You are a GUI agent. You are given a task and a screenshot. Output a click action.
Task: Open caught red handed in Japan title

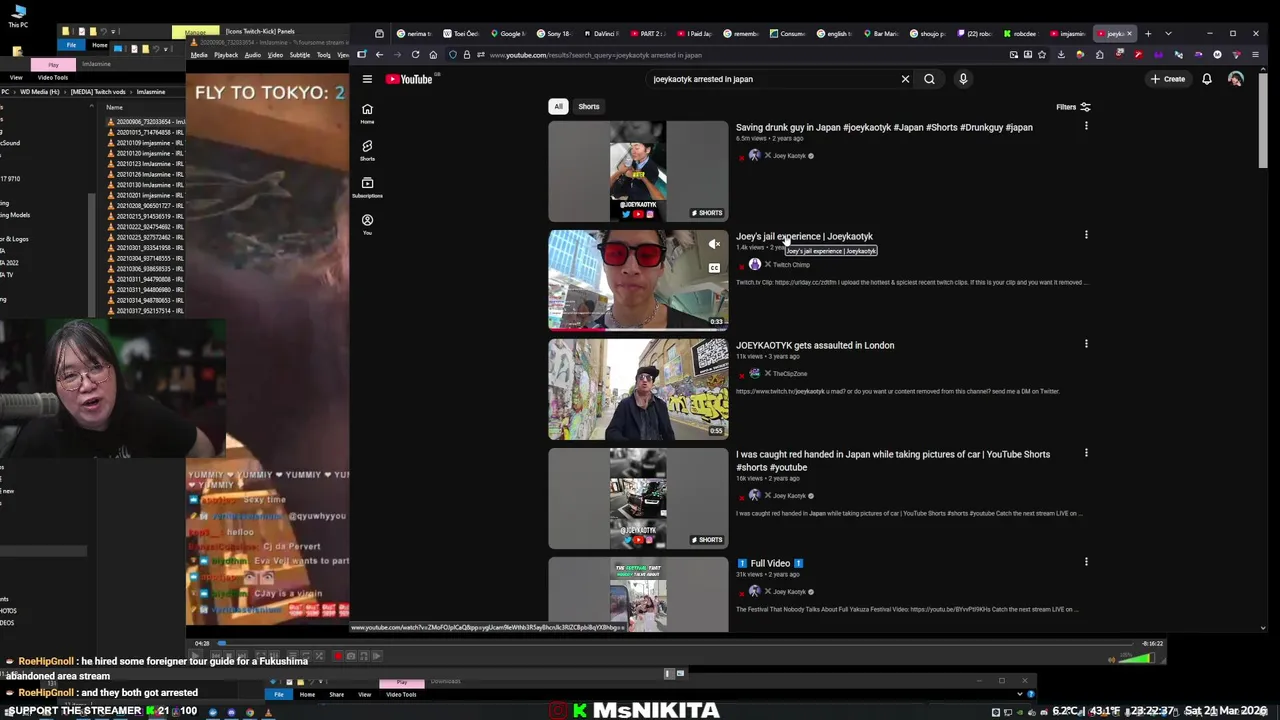click(893, 460)
